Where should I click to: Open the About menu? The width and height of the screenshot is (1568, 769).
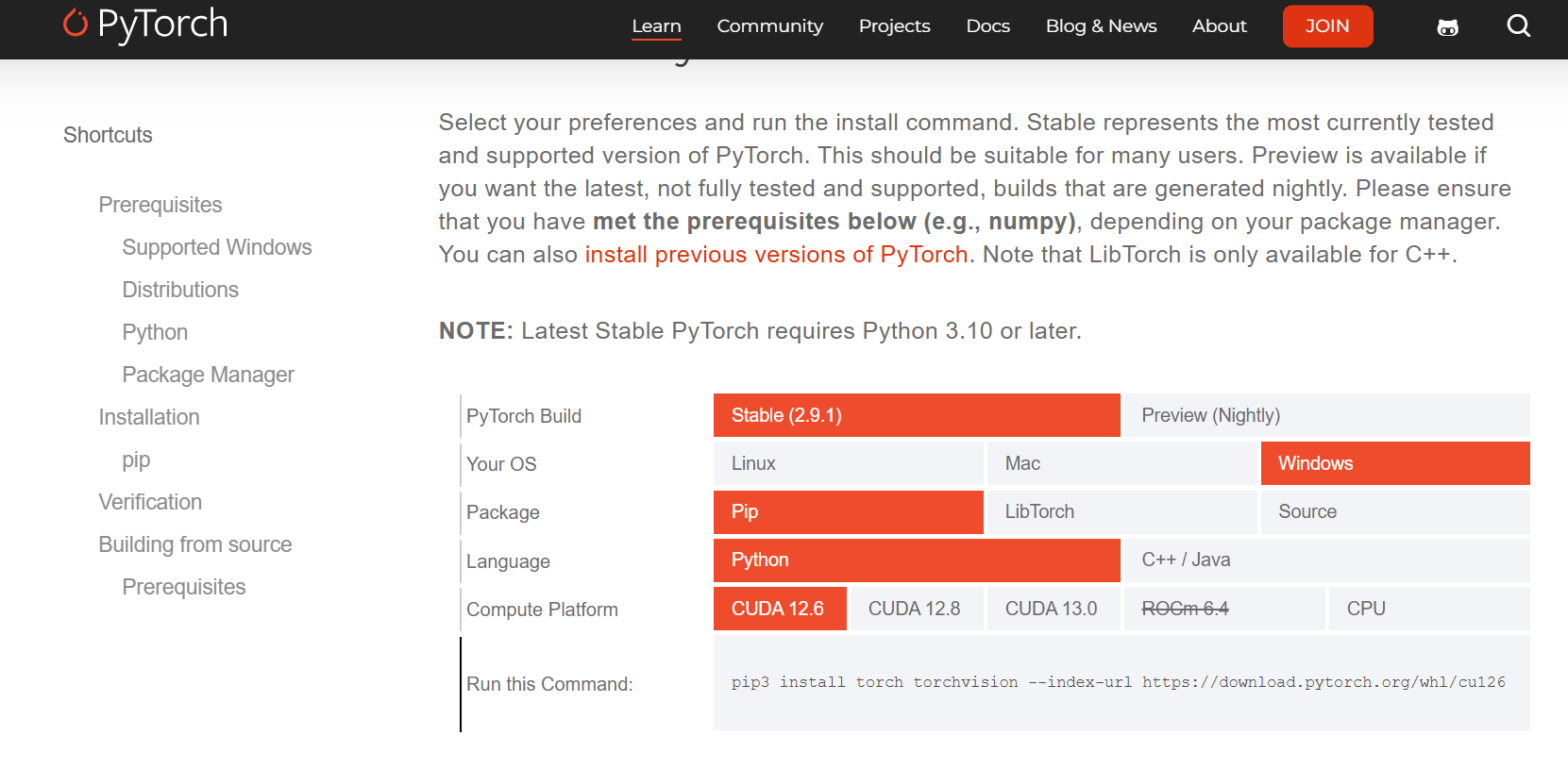(1219, 26)
